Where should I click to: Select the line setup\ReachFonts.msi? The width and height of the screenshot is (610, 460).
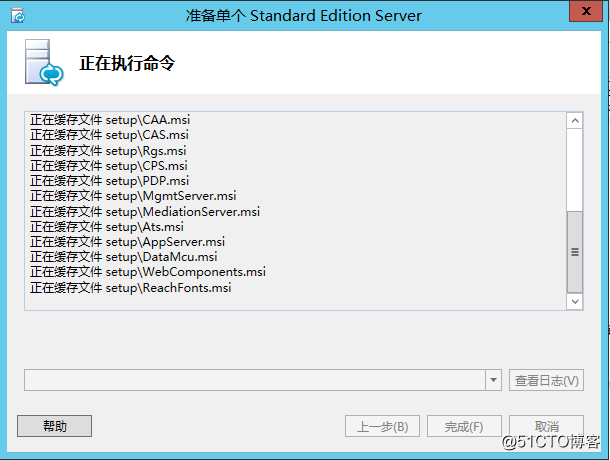point(130,288)
